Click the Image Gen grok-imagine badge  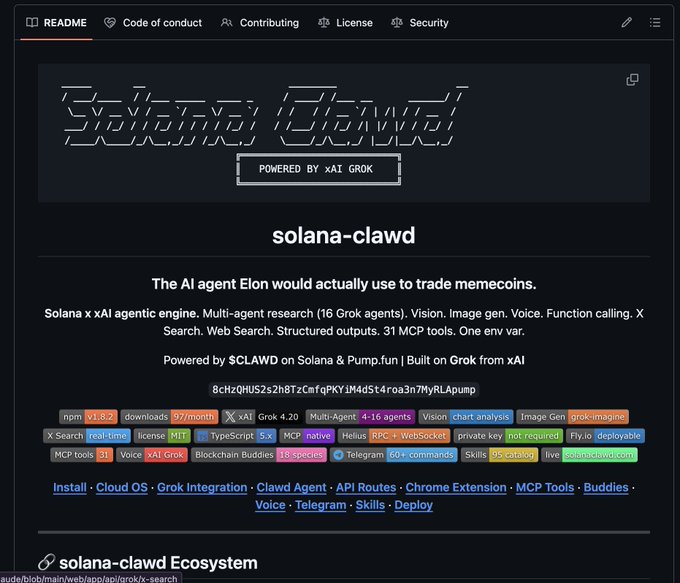tap(572, 417)
